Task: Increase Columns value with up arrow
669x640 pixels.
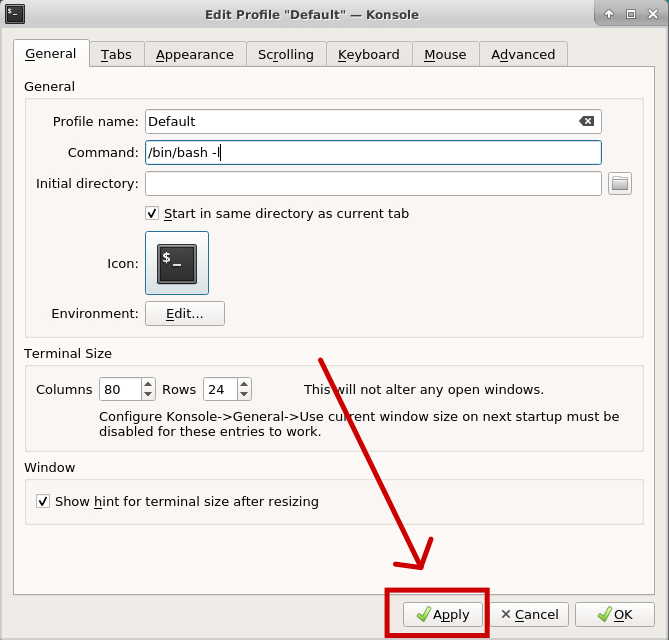Action: (x=148, y=384)
